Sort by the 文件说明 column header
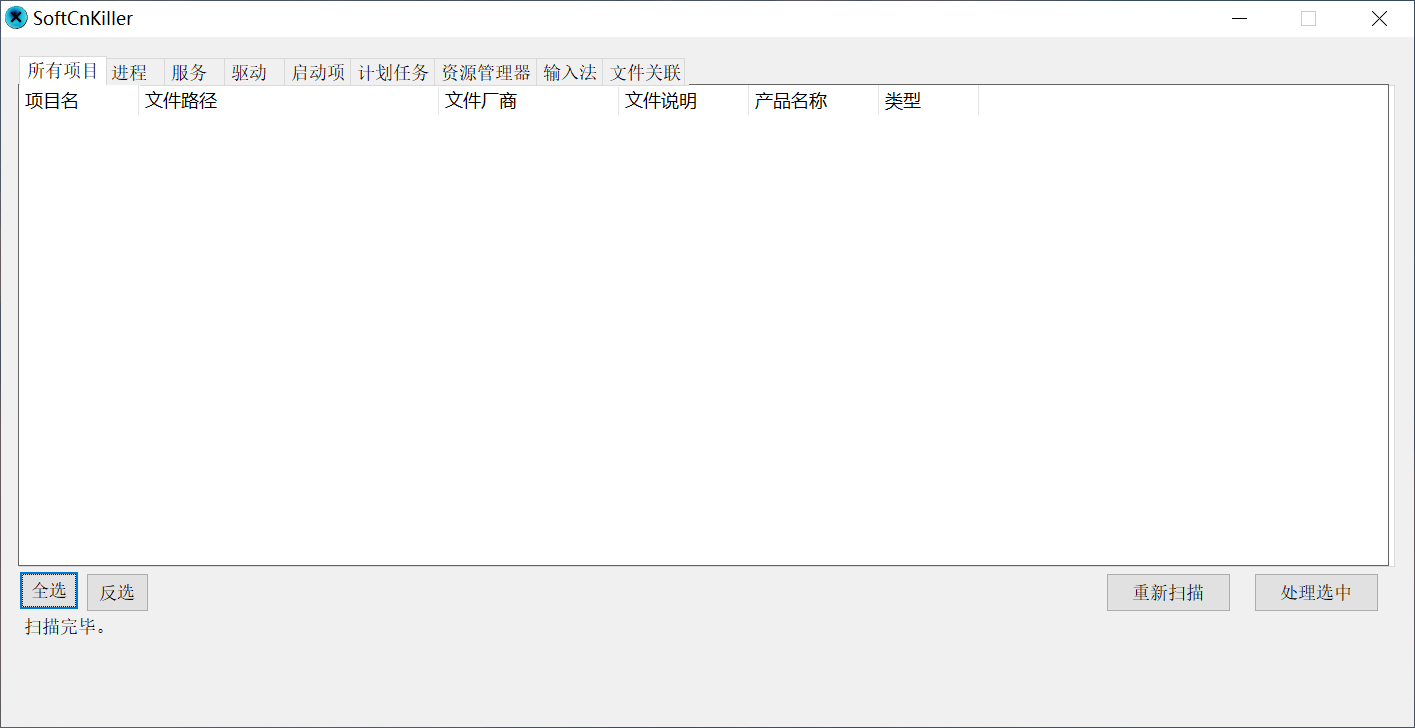This screenshot has height=728, width=1415. click(684, 101)
